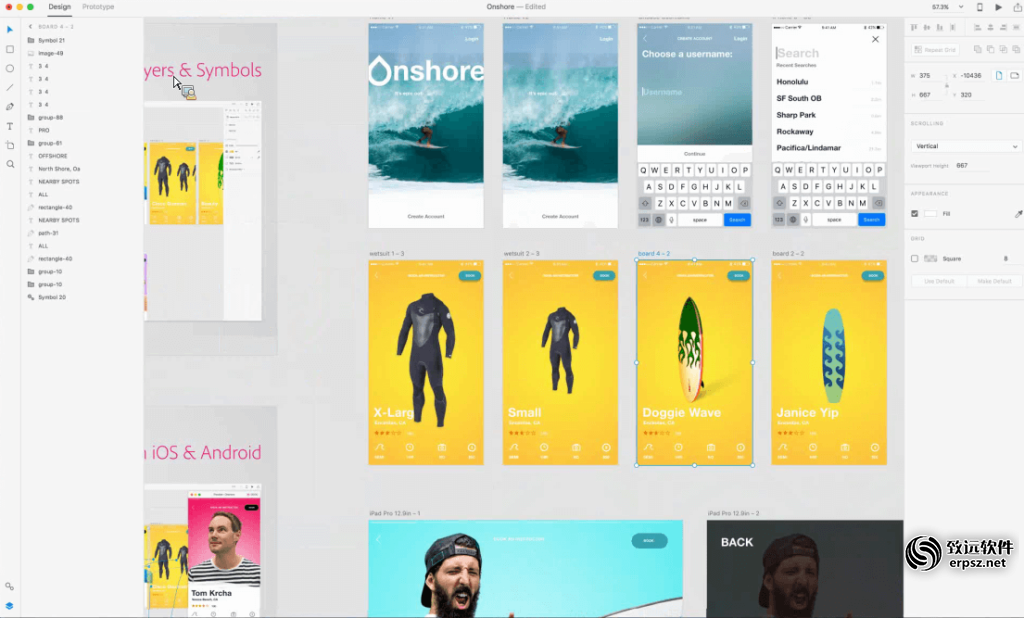Click the Repeat Grid button

coord(935,50)
